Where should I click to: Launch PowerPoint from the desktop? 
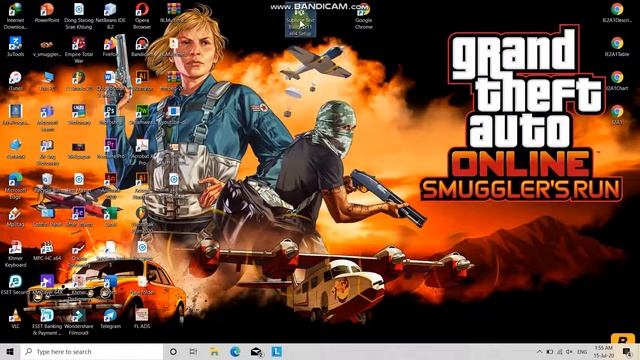point(47,12)
